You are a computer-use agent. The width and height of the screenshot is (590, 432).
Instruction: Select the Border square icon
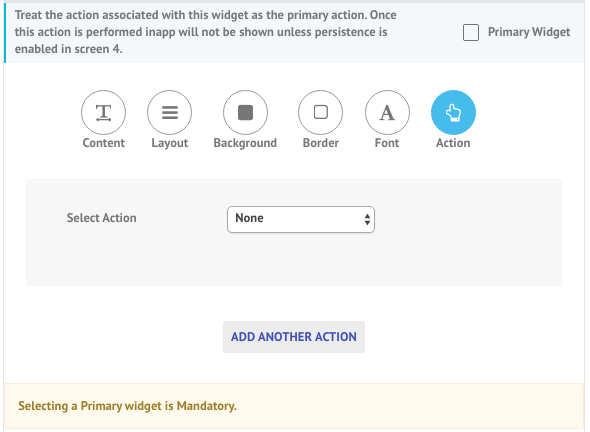(x=321, y=112)
